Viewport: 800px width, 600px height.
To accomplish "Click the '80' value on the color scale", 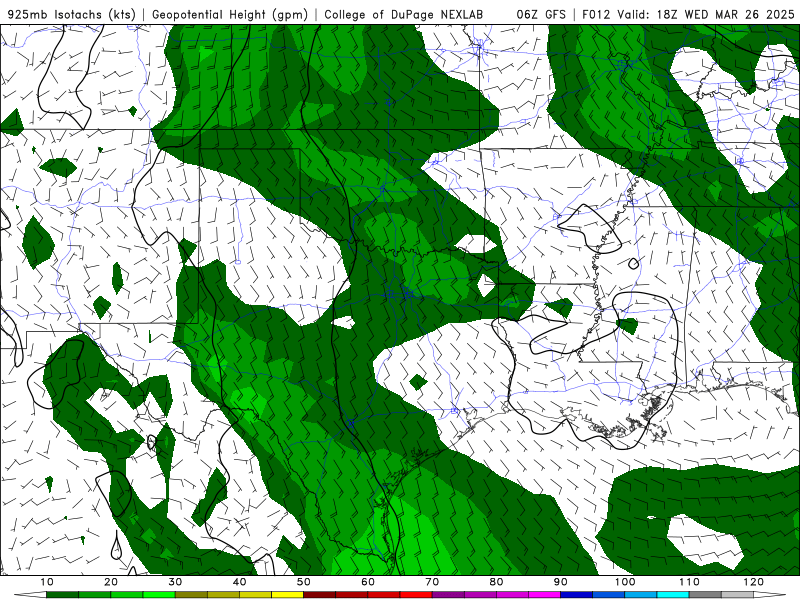I will tap(496, 582).
